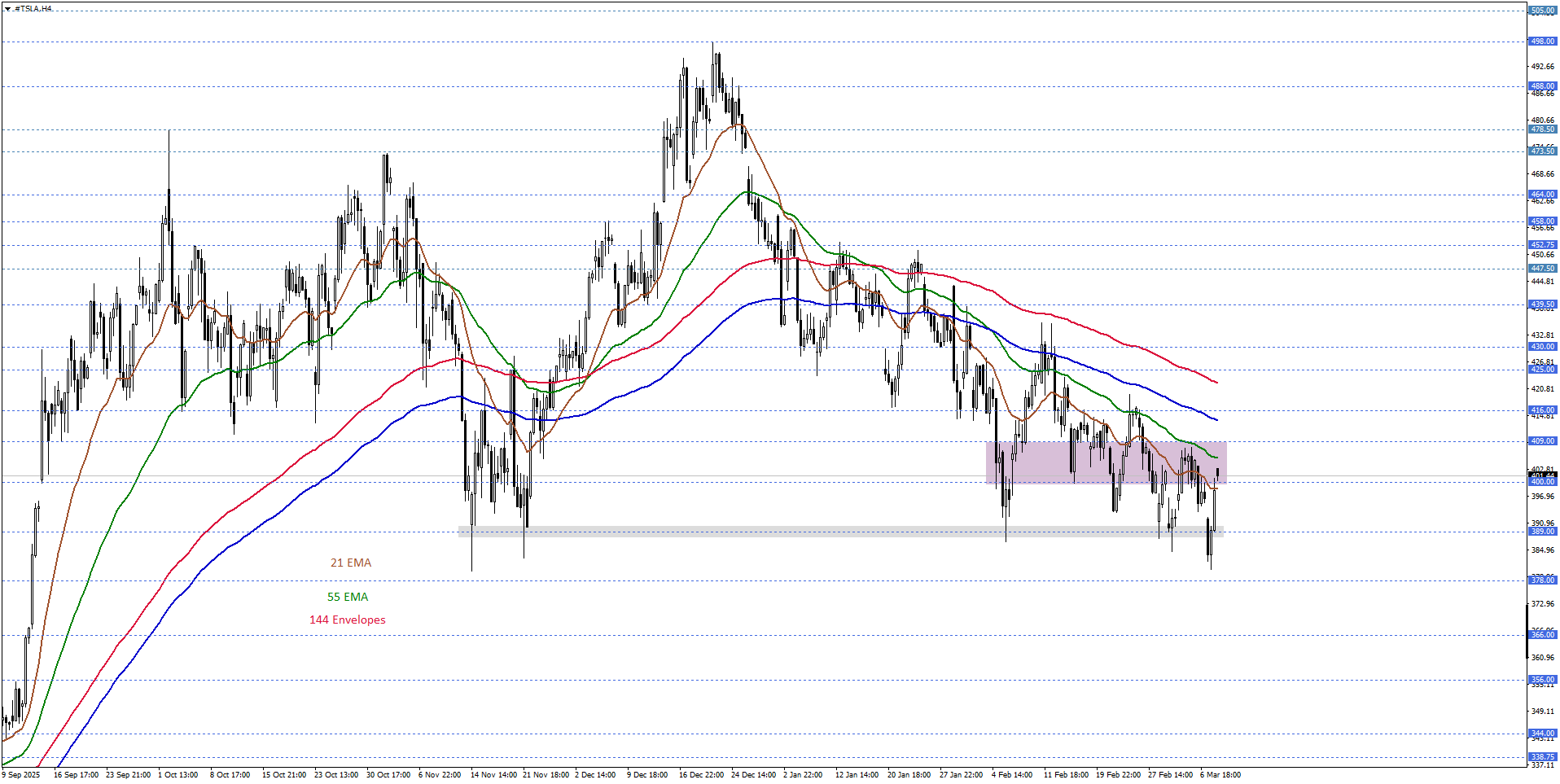
Task: Click the #TSLA,H4 chart title text
Action: tap(33, 9)
